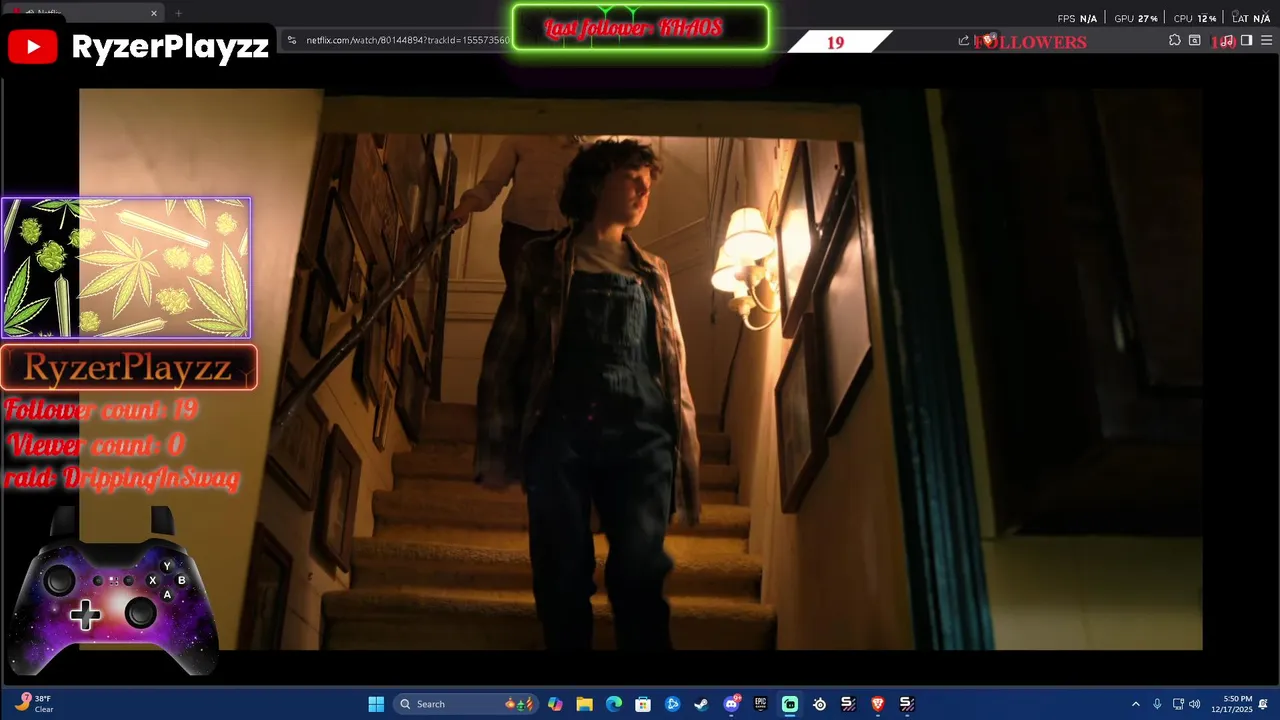Launch Copilot from the taskbar
Image resolution: width=1280 pixels, height=720 pixels.
tap(555, 704)
